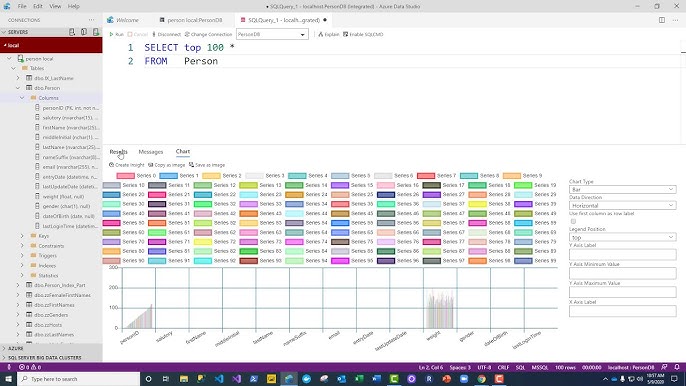The image size is (686, 386).
Task: Click New Connection icon in Servers header
Action: [72, 32]
